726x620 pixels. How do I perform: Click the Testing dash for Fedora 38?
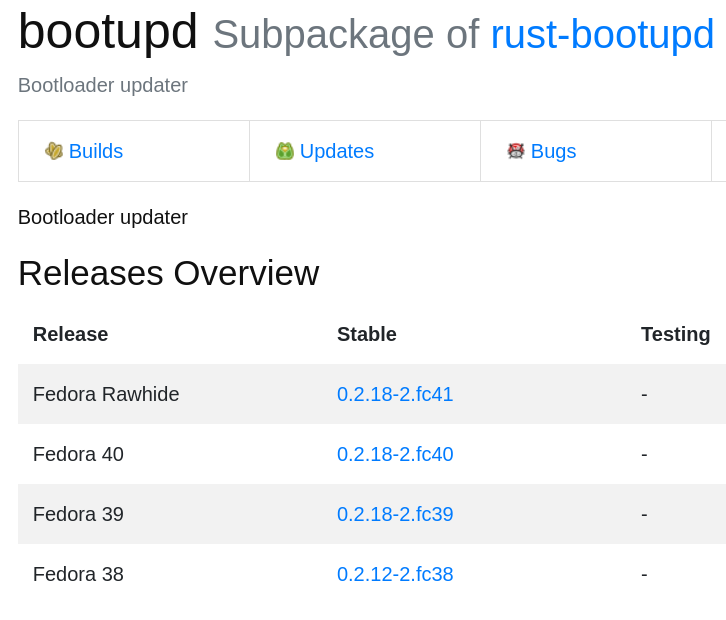644,574
